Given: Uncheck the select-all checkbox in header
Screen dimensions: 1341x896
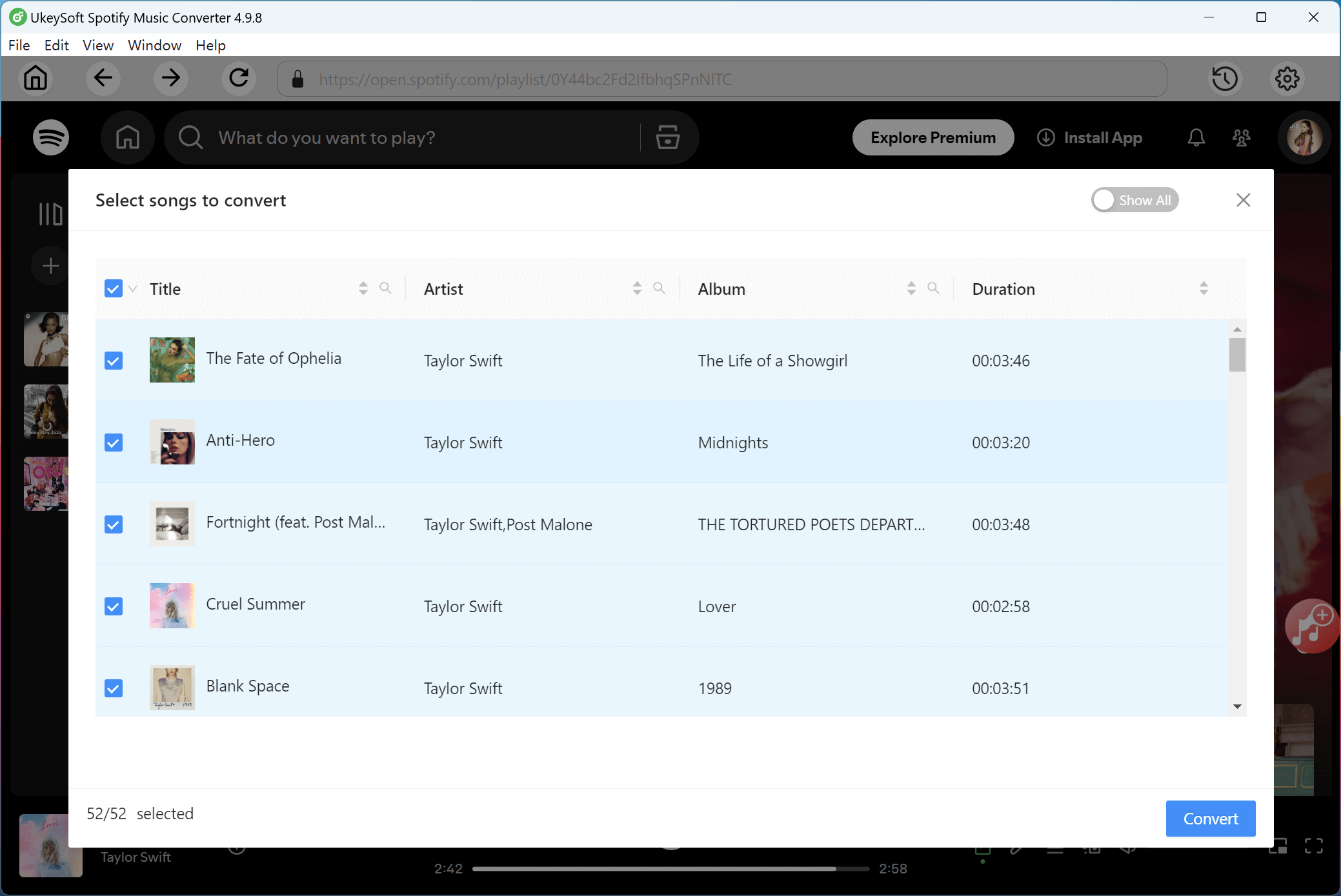Looking at the screenshot, I should click(x=113, y=288).
